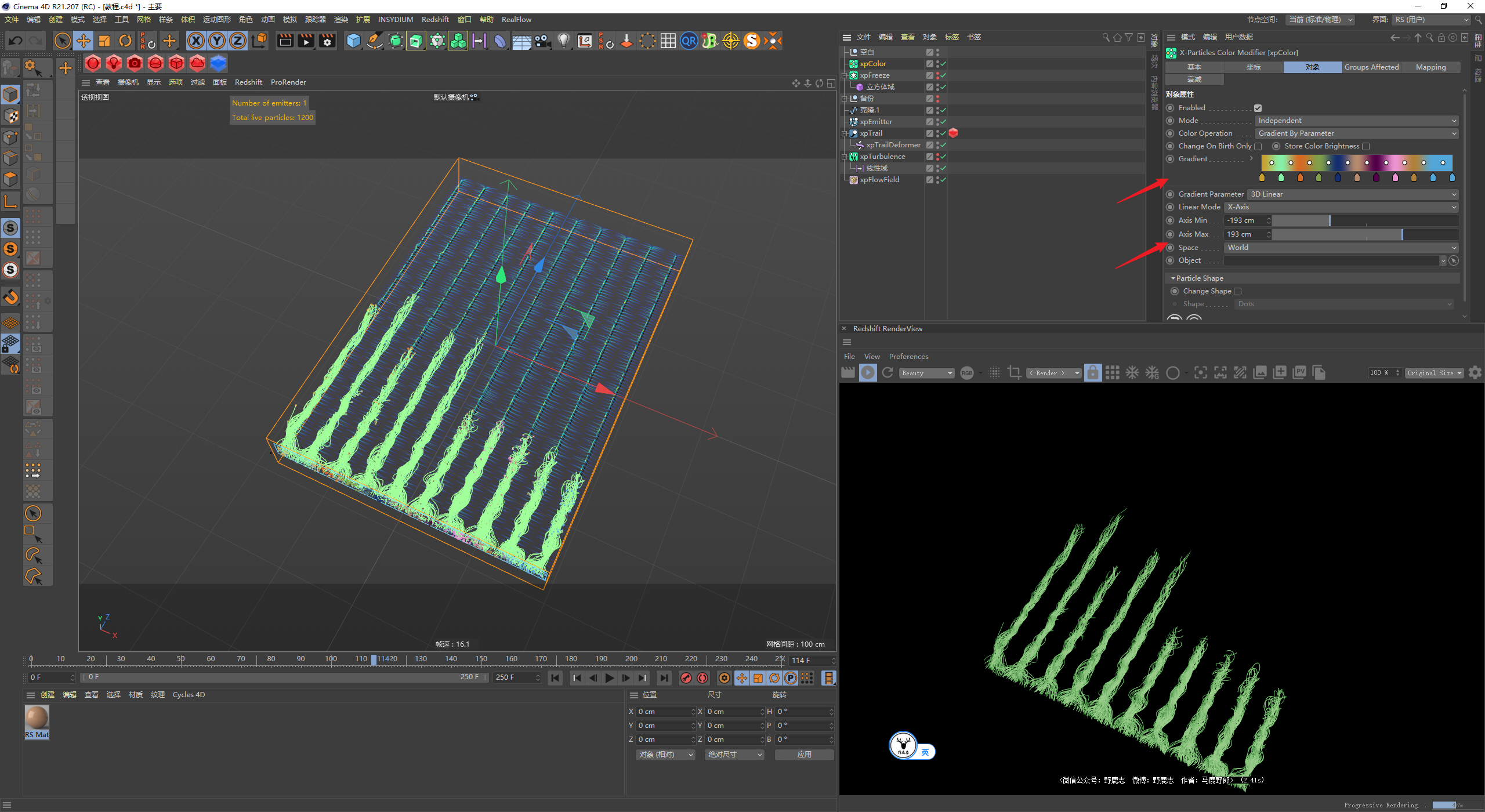The height and width of the screenshot is (812, 1485).
Task: Add a Cube primitive object
Action: 353,41
